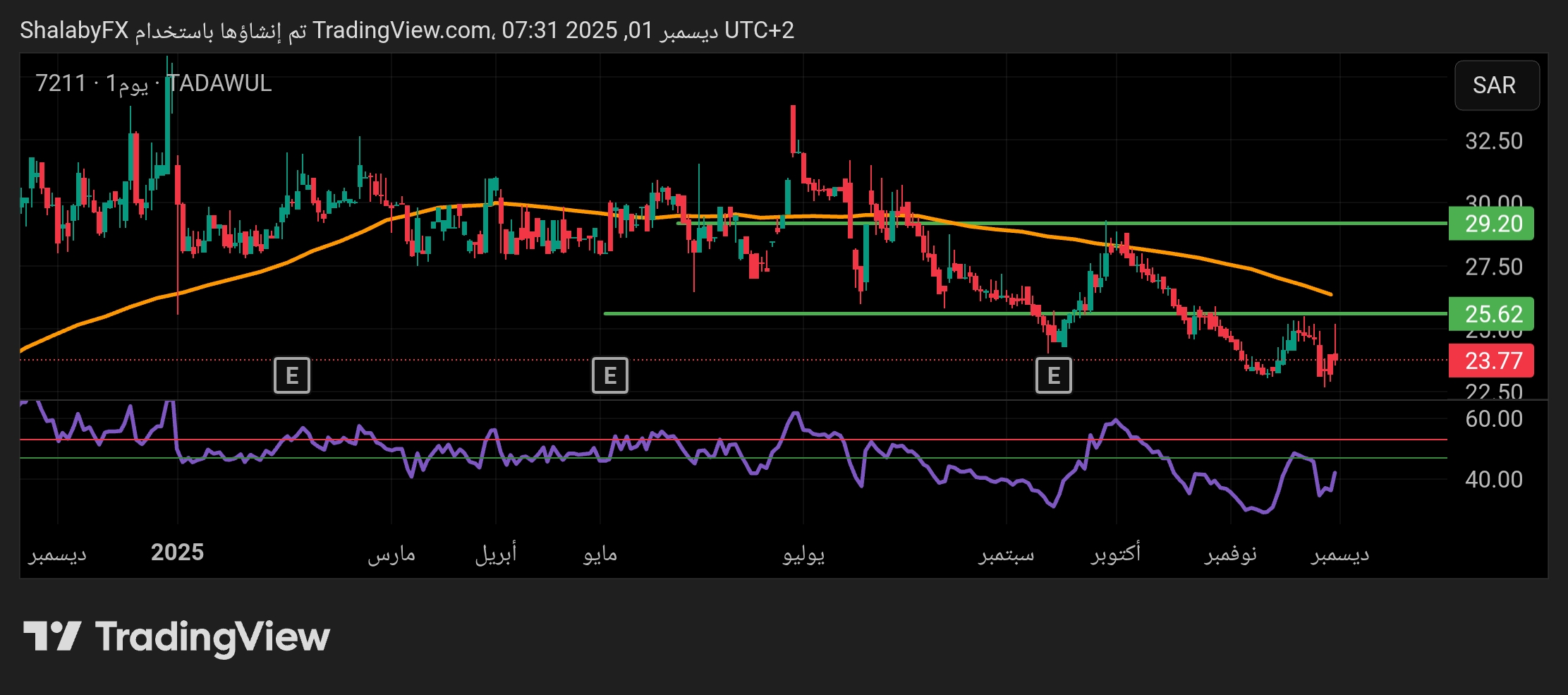Click the earnings E marker near March
1568x695 pixels.
point(291,375)
